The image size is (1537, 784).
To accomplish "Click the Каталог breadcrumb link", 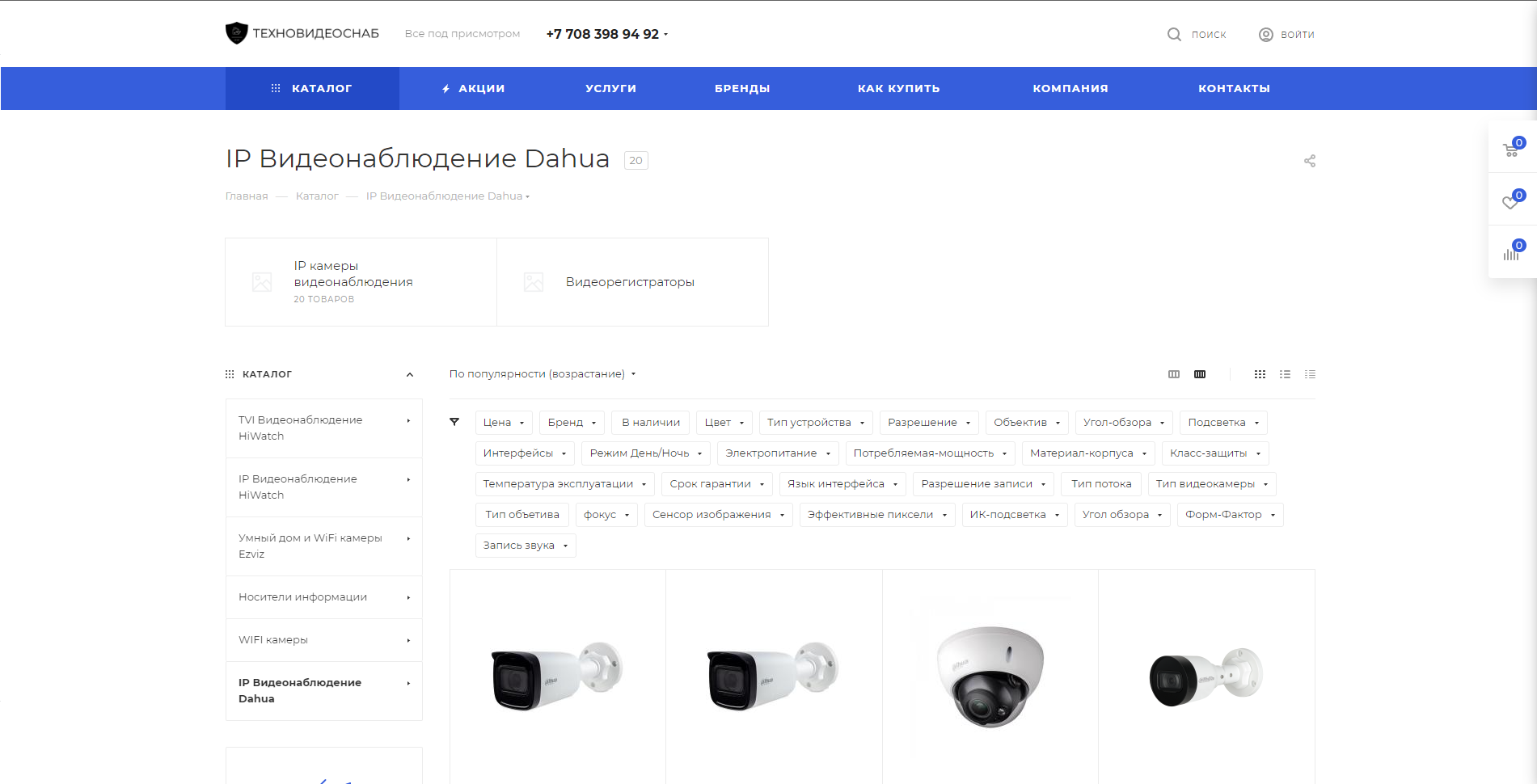I will 317,196.
